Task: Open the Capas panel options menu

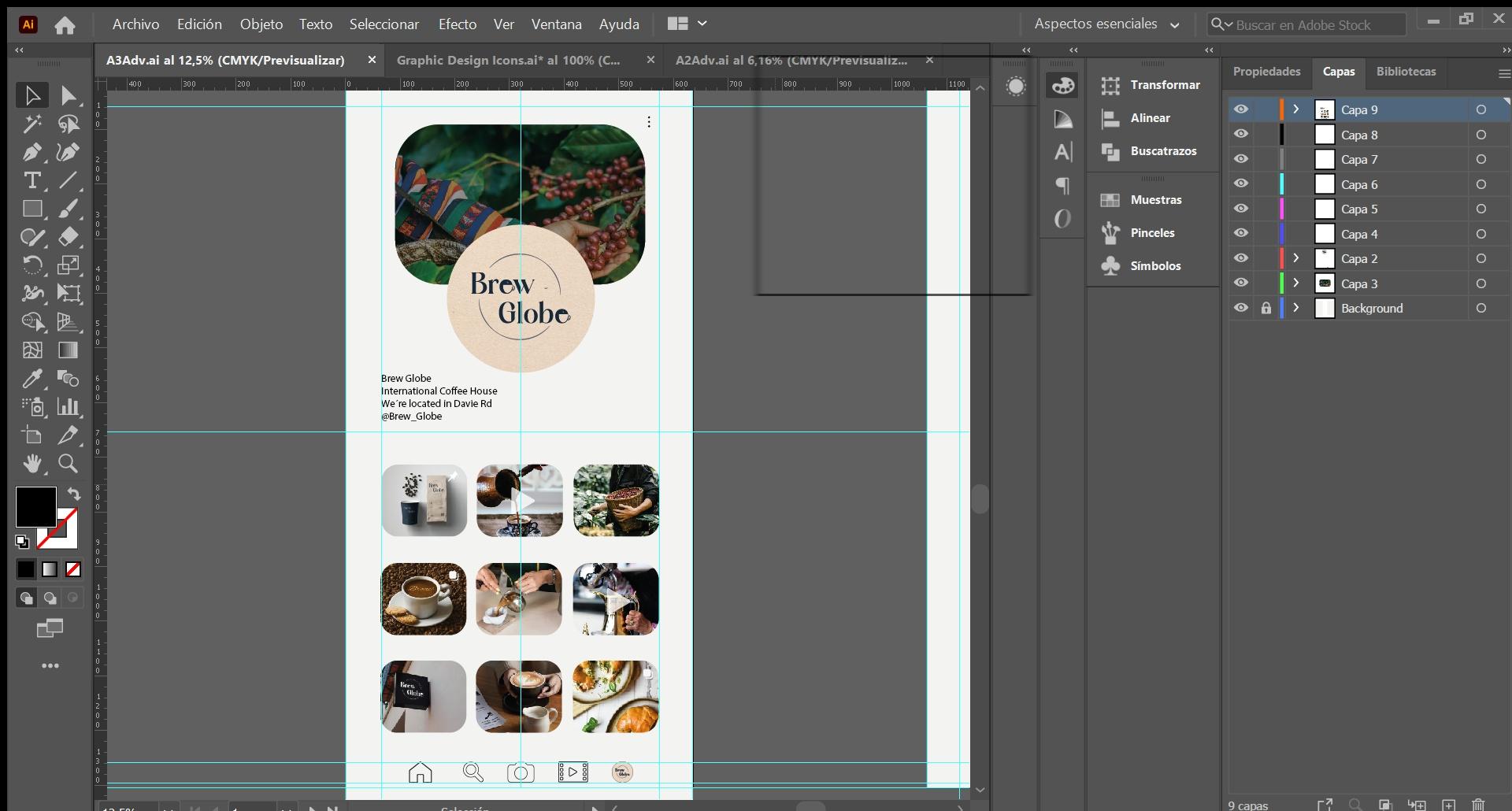Action: (x=1503, y=73)
